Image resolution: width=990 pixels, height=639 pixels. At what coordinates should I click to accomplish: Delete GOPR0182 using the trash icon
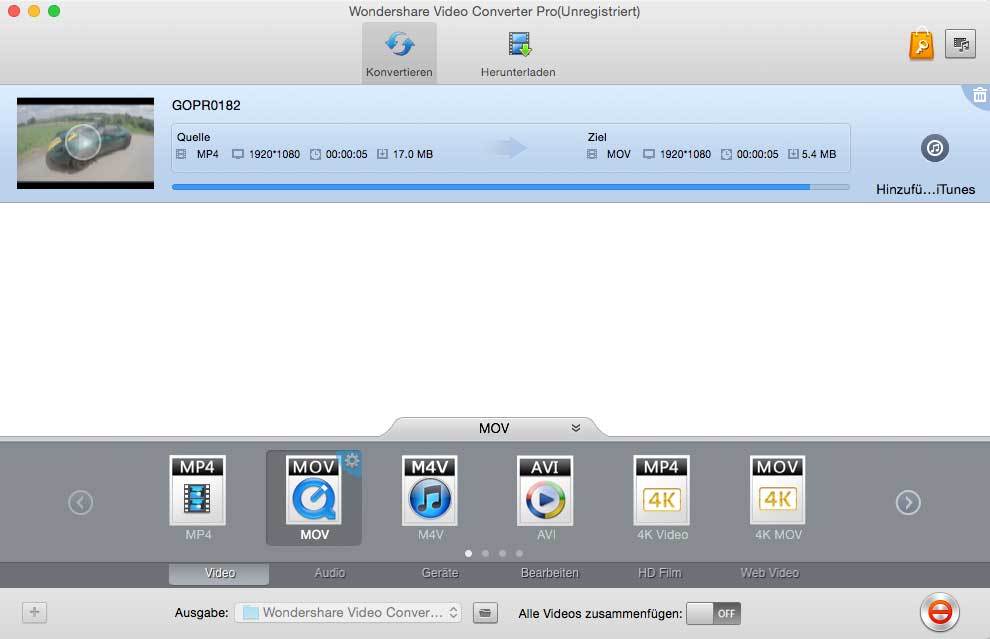(x=977, y=95)
